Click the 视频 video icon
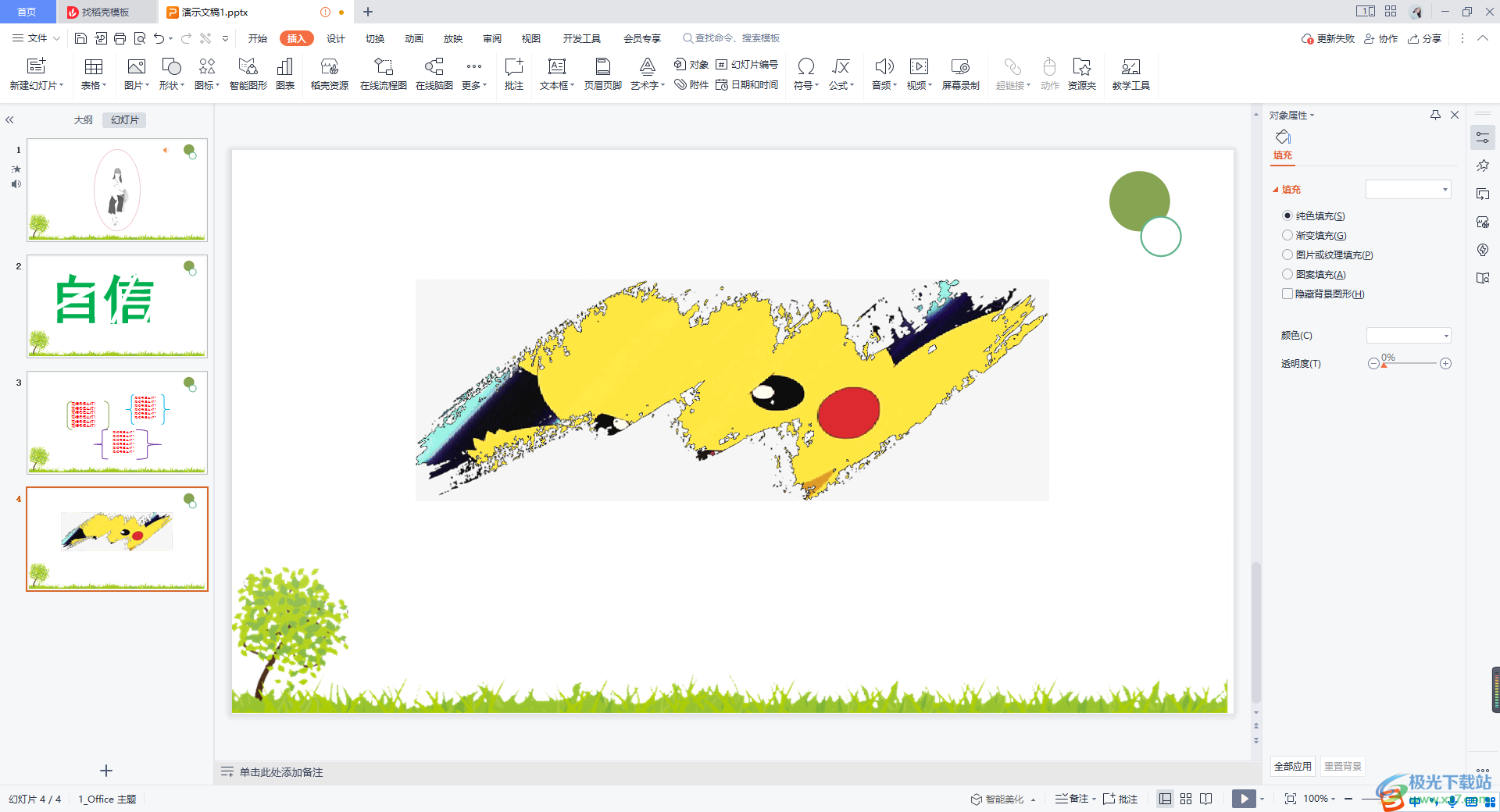 click(919, 66)
